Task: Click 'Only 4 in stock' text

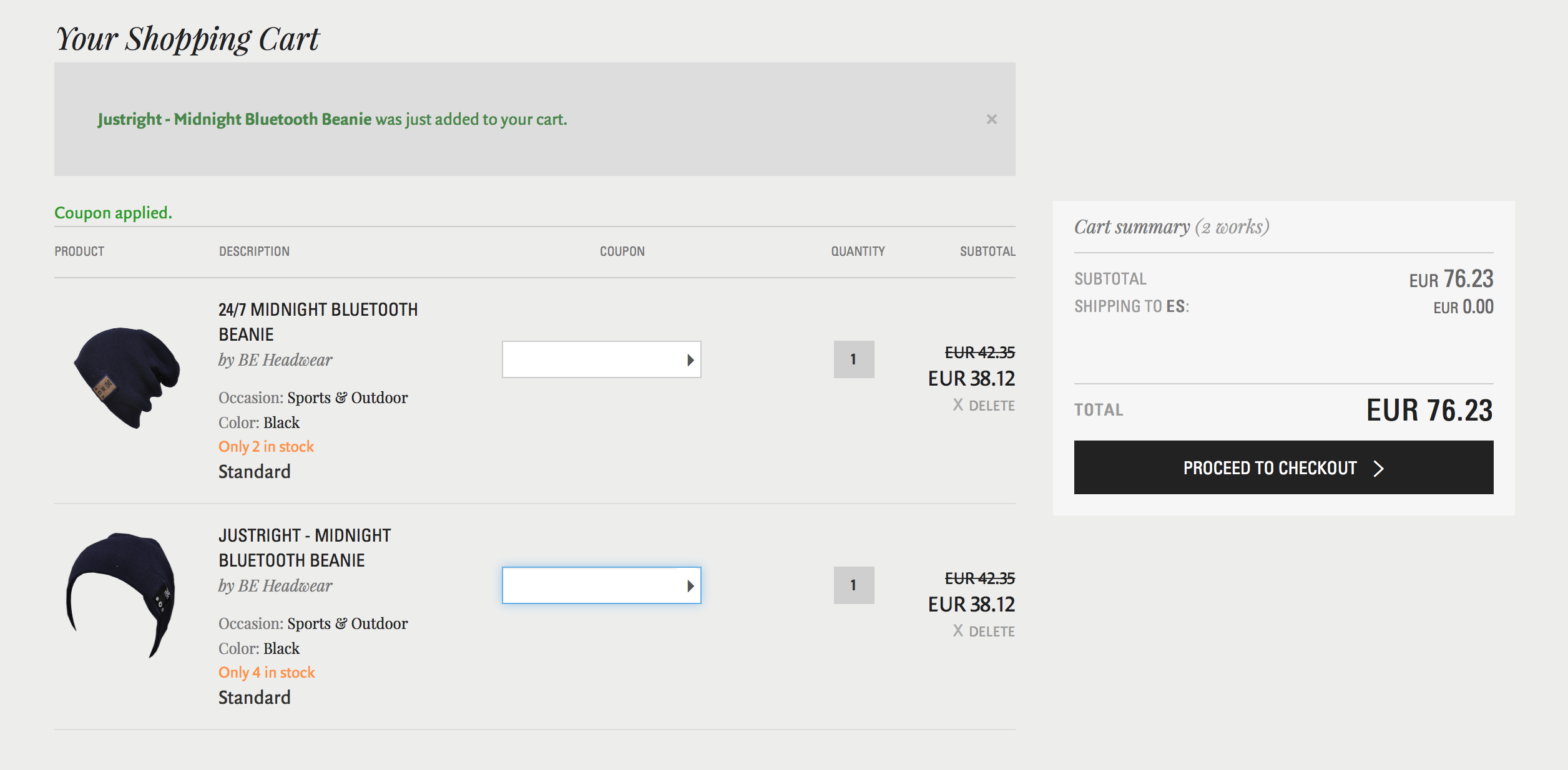Action: coord(267,673)
